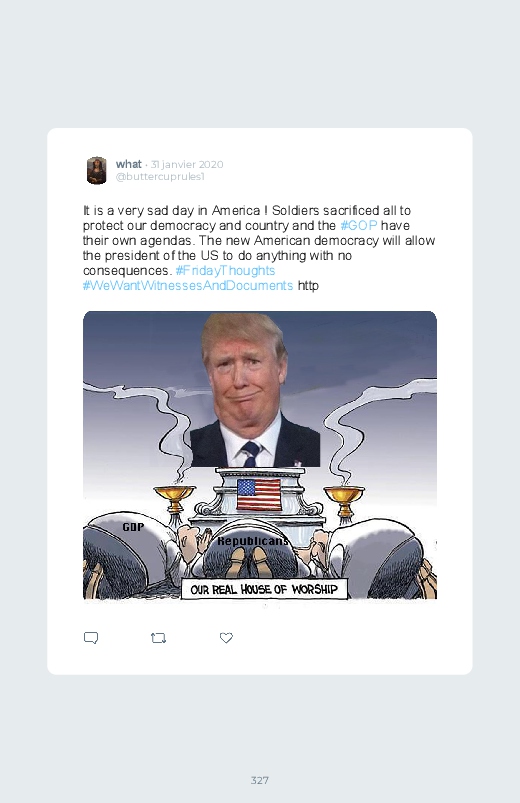Click the tweet text about a sad day
Image resolution: width=520 pixels, height=803 pixels.
pos(259,248)
